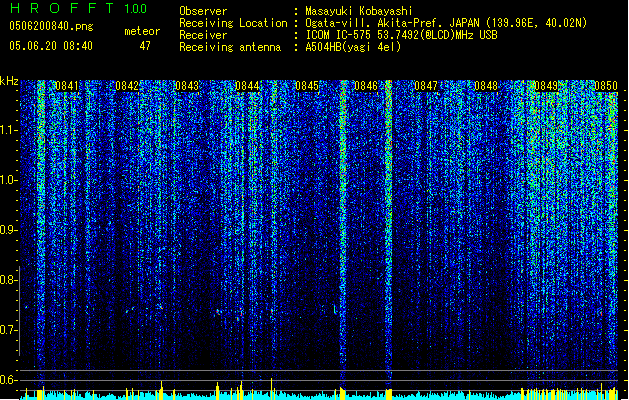
Task: Click the 'Observer' label
Action: click(x=203, y=11)
